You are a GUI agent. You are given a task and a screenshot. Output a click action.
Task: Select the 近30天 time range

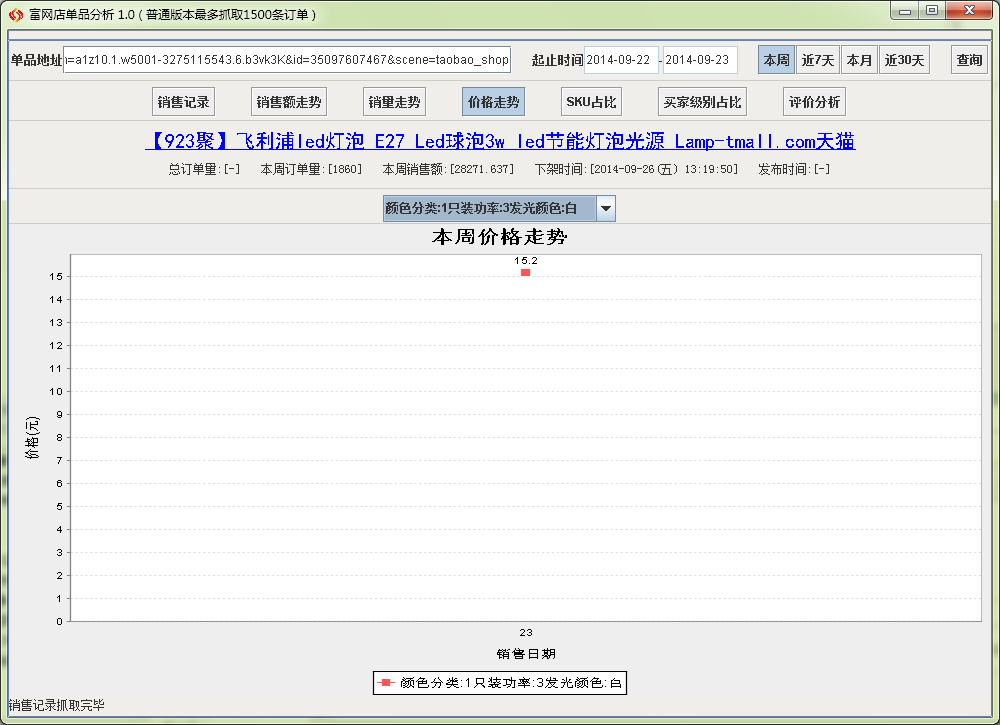903,59
